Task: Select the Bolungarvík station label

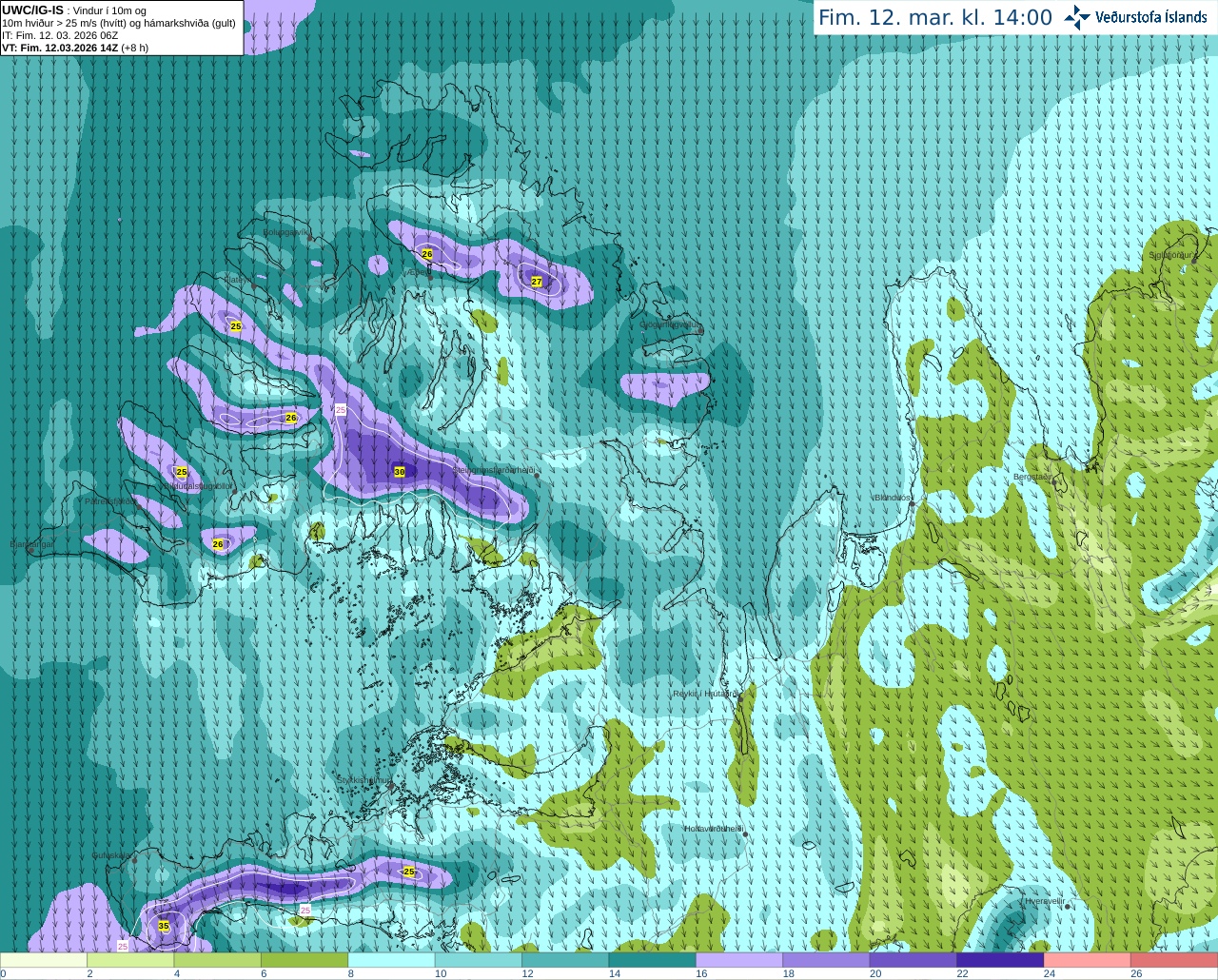Action: coord(286,231)
